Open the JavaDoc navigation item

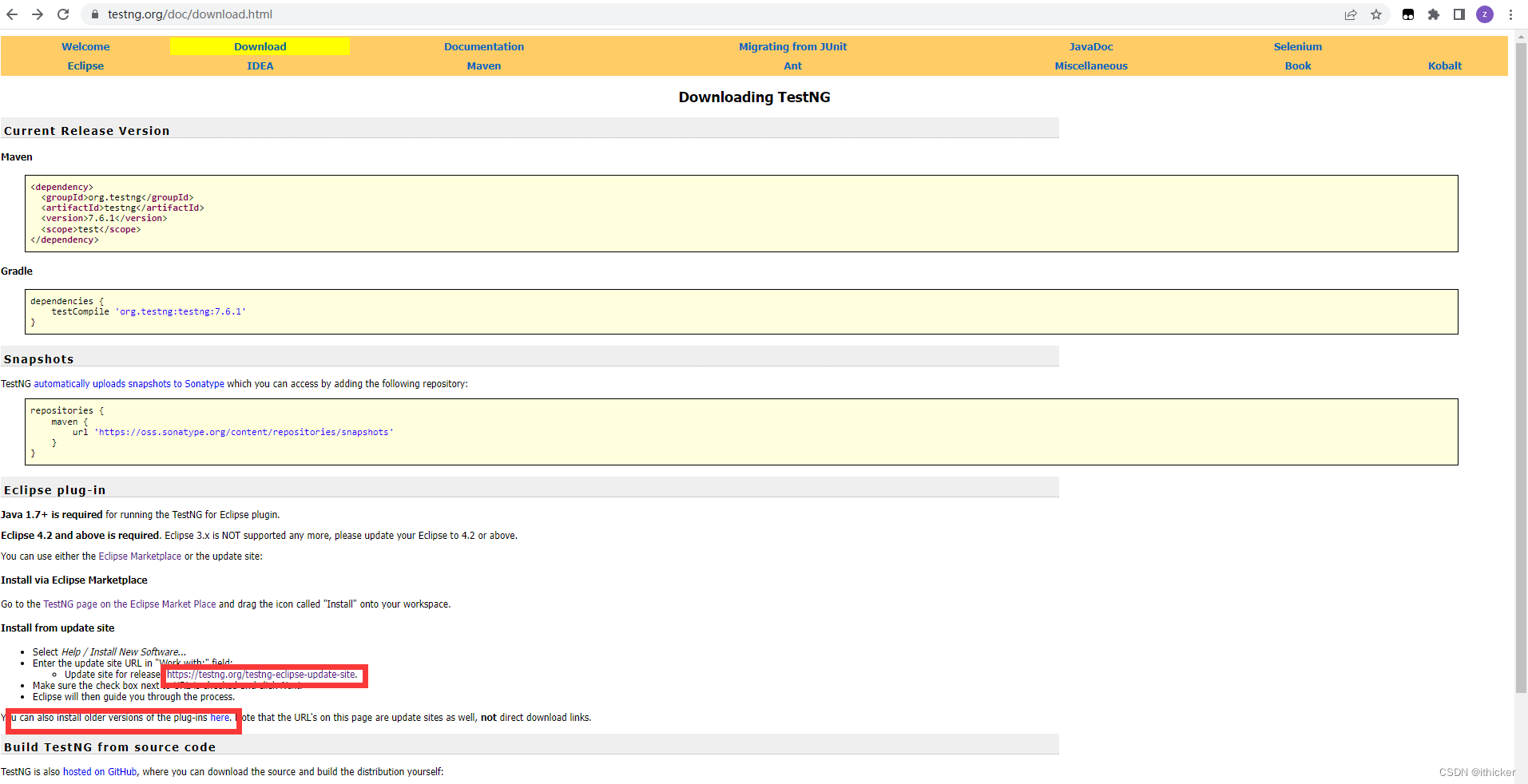click(1091, 46)
